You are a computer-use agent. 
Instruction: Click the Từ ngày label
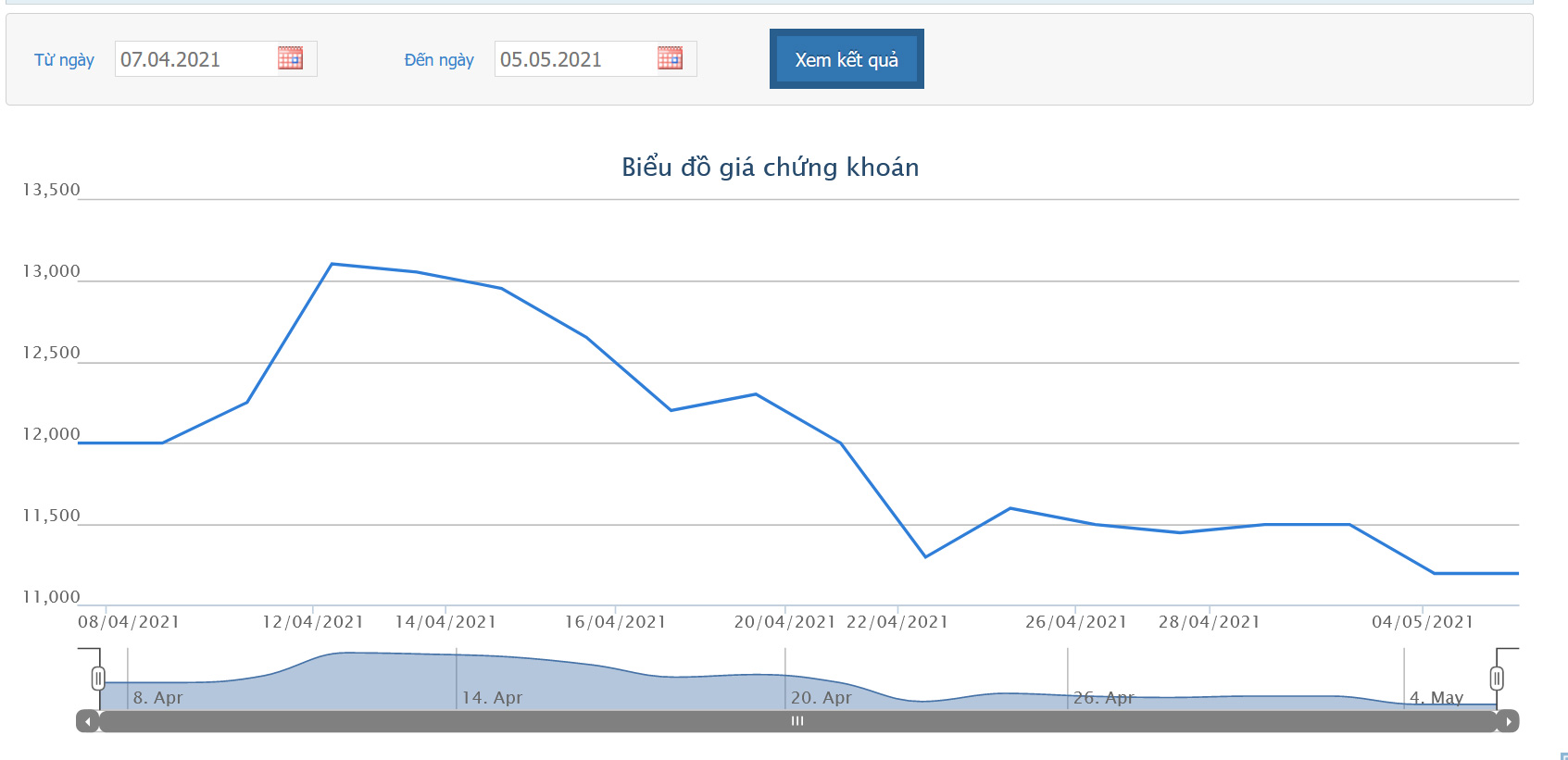64,60
